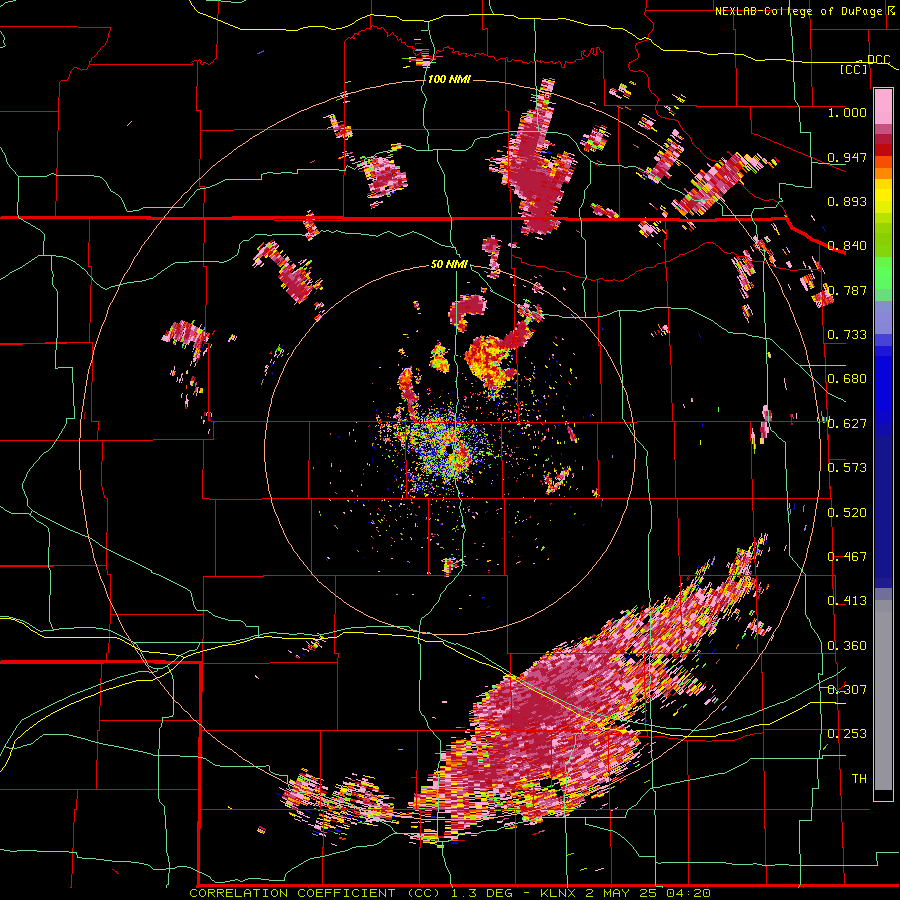
Task: Click the 2 MAY 25 04:20 timestamp
Action: pyautogui.click(x=647, y=893)
